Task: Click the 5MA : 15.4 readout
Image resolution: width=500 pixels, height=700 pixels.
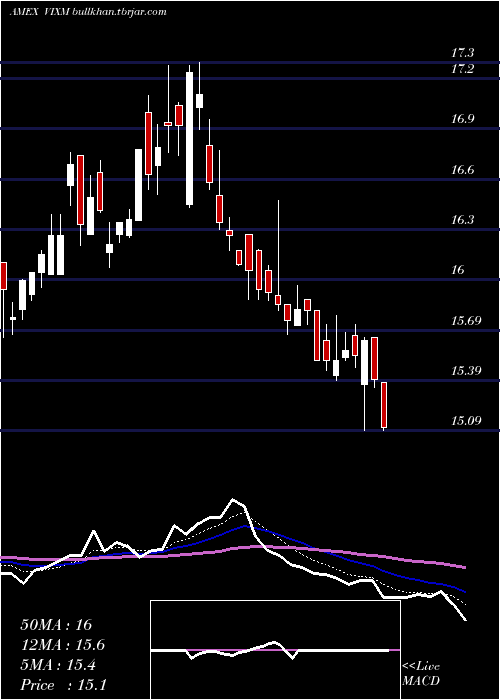Action: [58, 665]
